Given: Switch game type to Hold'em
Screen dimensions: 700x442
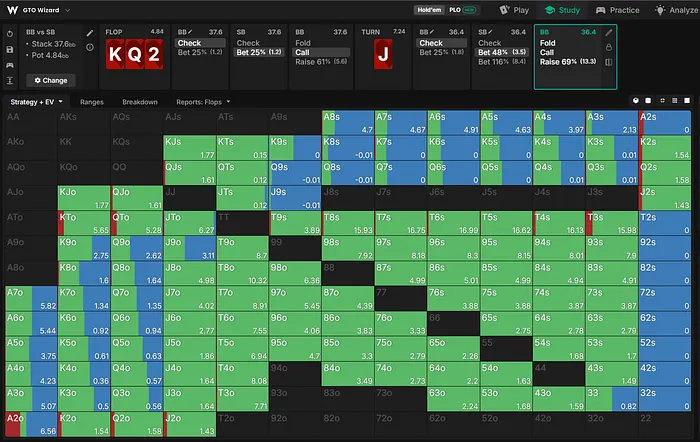Looking at the screenshot, I should [429, 10].
